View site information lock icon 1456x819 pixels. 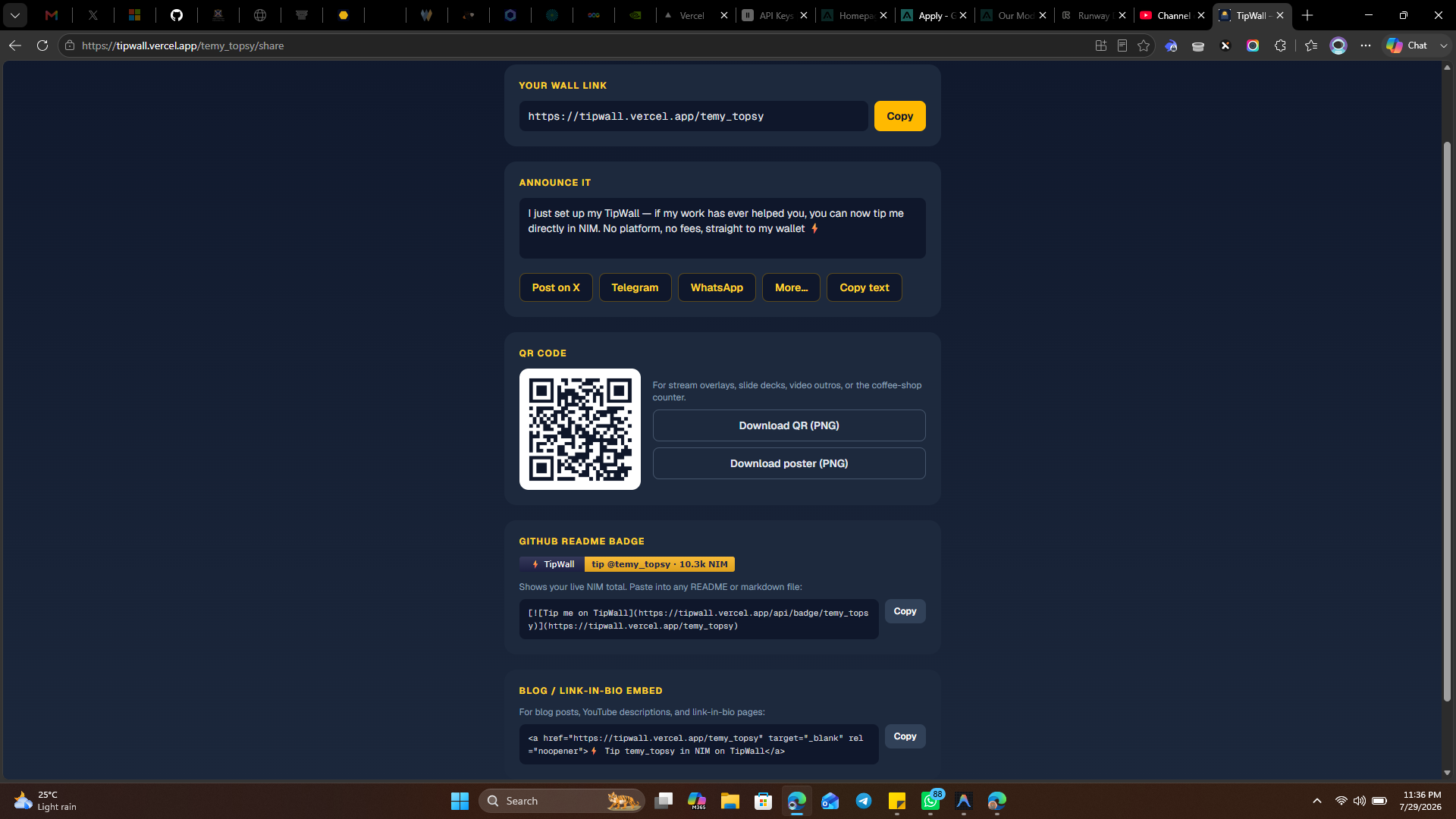point(70,45)
